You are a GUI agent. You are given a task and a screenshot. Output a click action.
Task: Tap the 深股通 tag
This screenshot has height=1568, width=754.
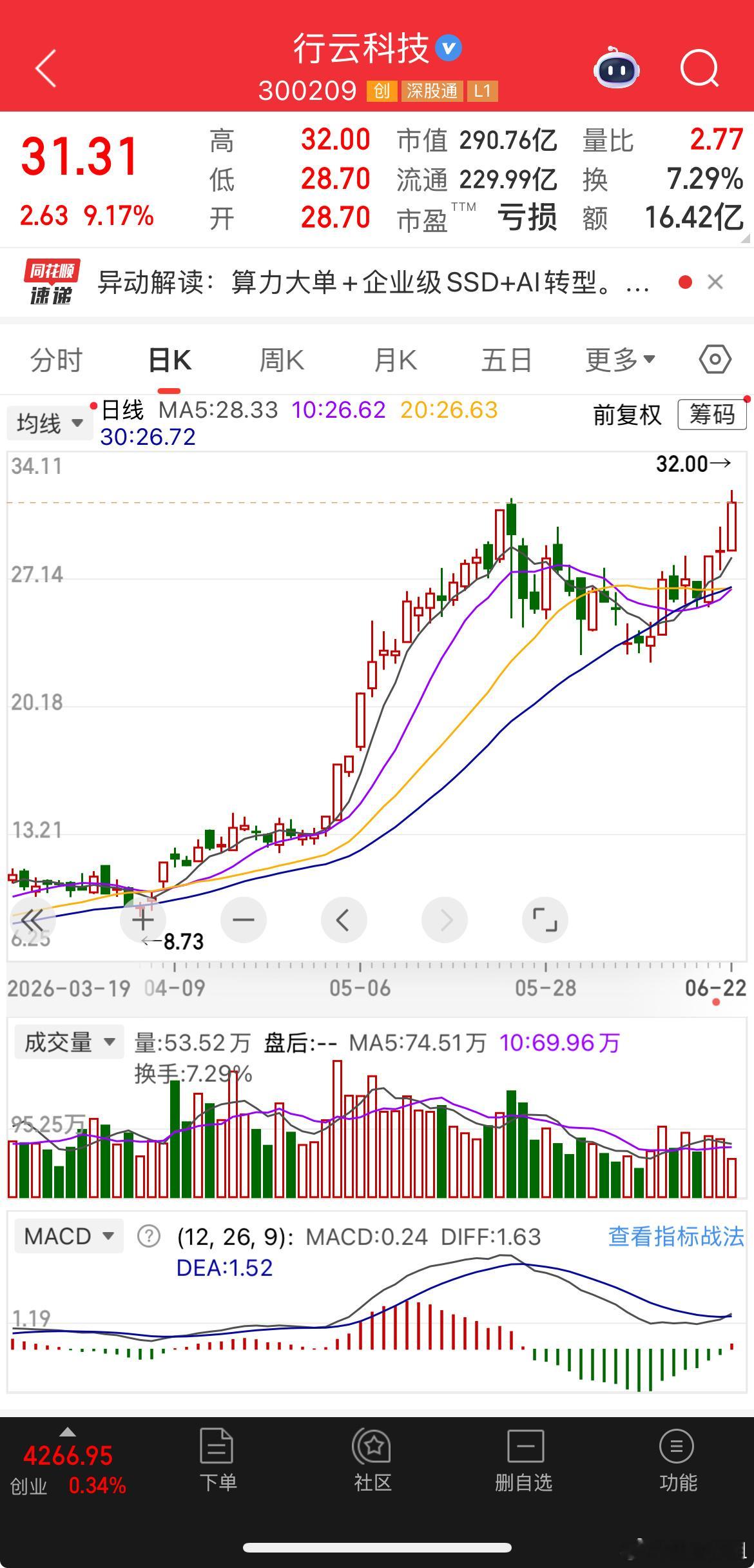[432, 91]
